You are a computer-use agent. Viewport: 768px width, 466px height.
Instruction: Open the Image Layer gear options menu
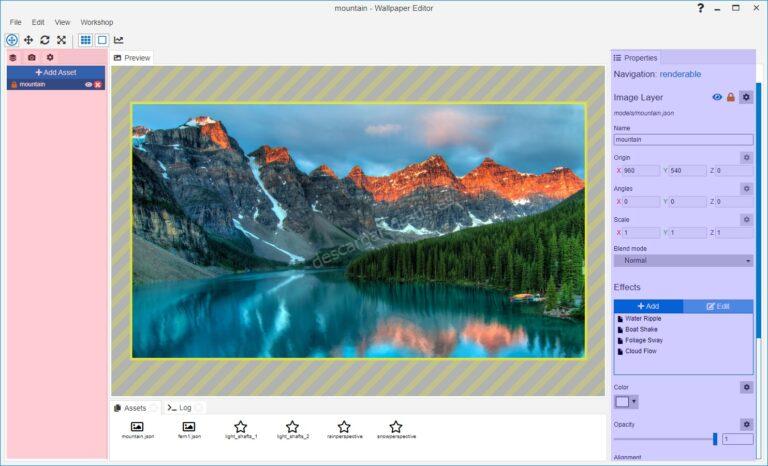pyautogui.click(x=746, y=97)
